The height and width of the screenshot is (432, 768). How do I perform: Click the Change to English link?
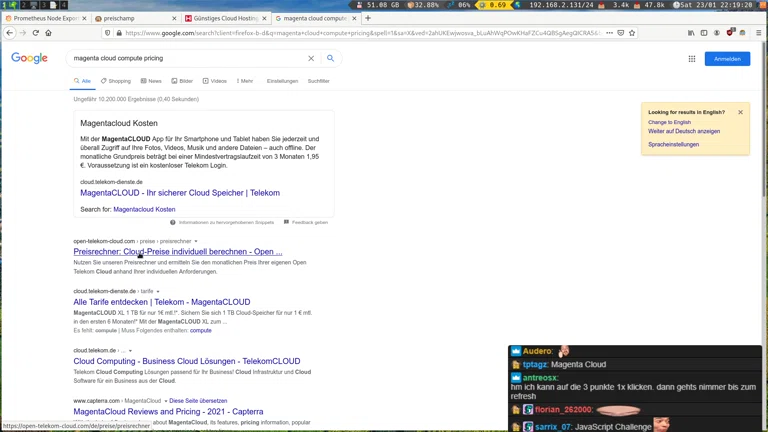tap(669, 122)
